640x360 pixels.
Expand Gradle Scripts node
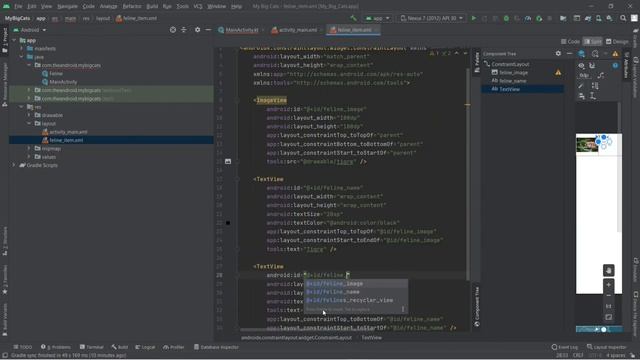coord(14,165)
